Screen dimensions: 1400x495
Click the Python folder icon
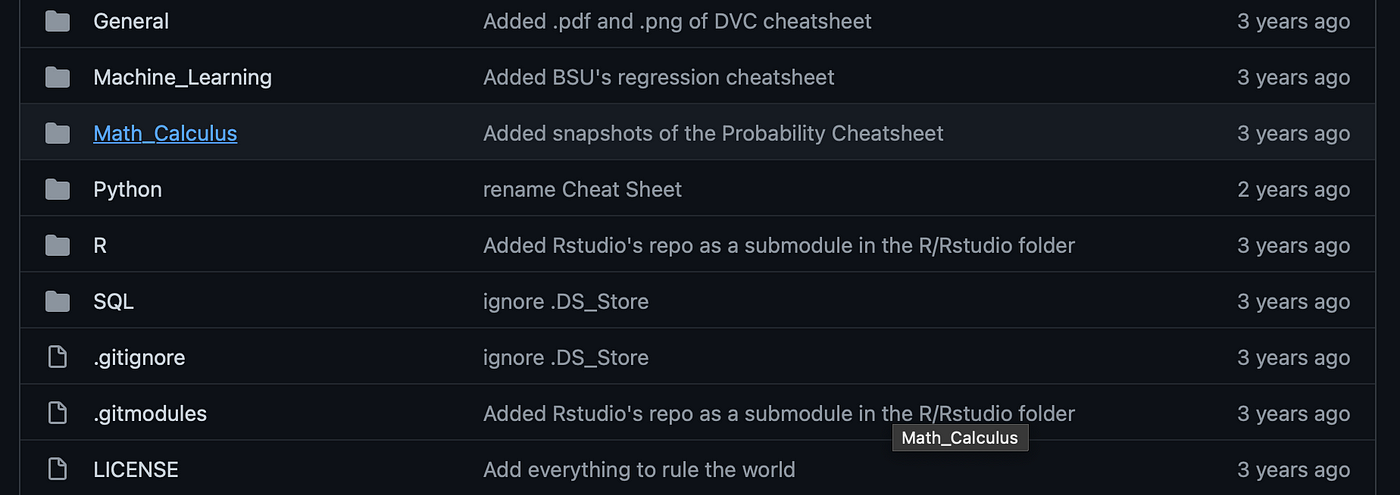58,189
